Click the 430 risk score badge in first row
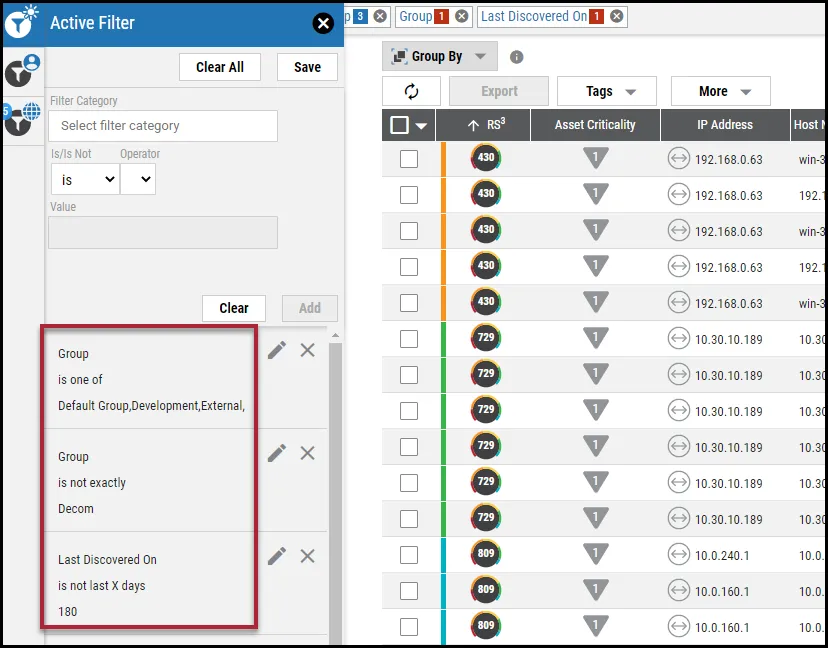This screenshot has width=828, height=648. (x=485, y=157)
